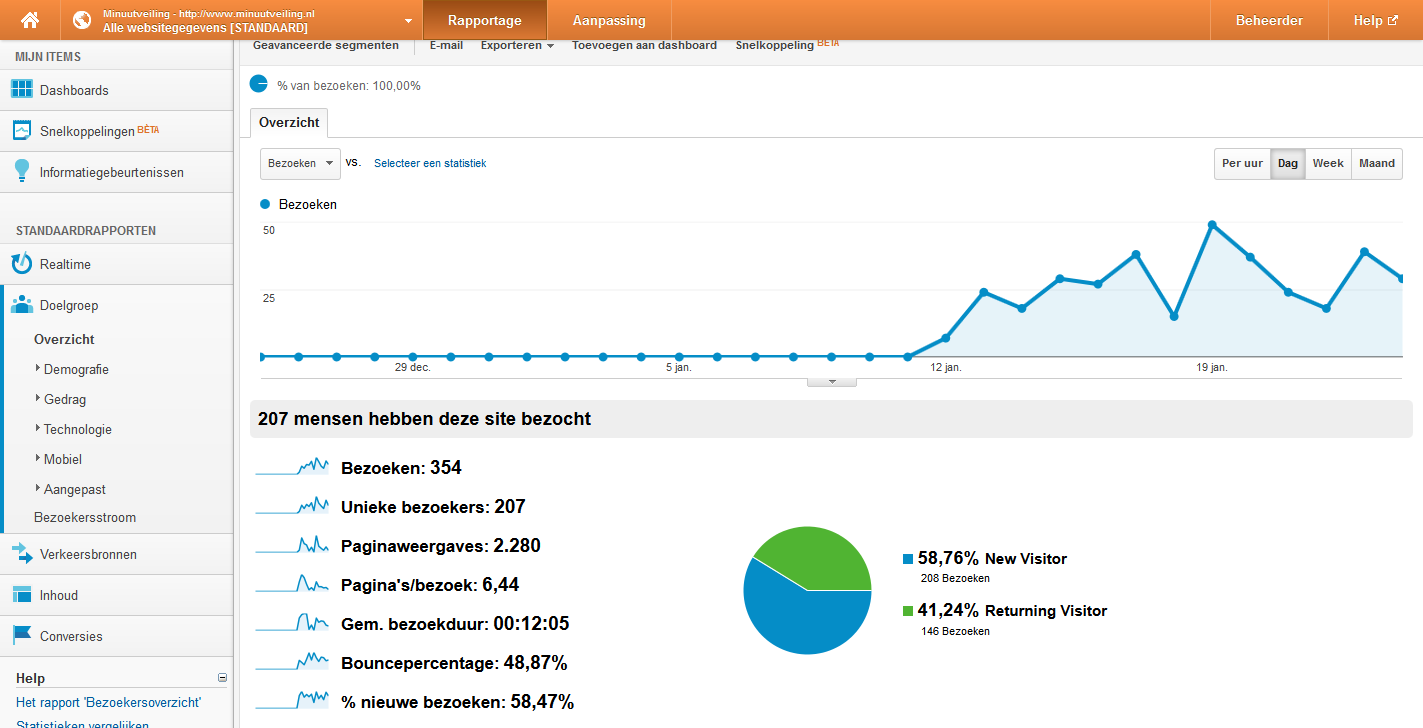
Task: Open help link Het rapport 'Bezoekersoverzicht'
Action: pos(108,703)
